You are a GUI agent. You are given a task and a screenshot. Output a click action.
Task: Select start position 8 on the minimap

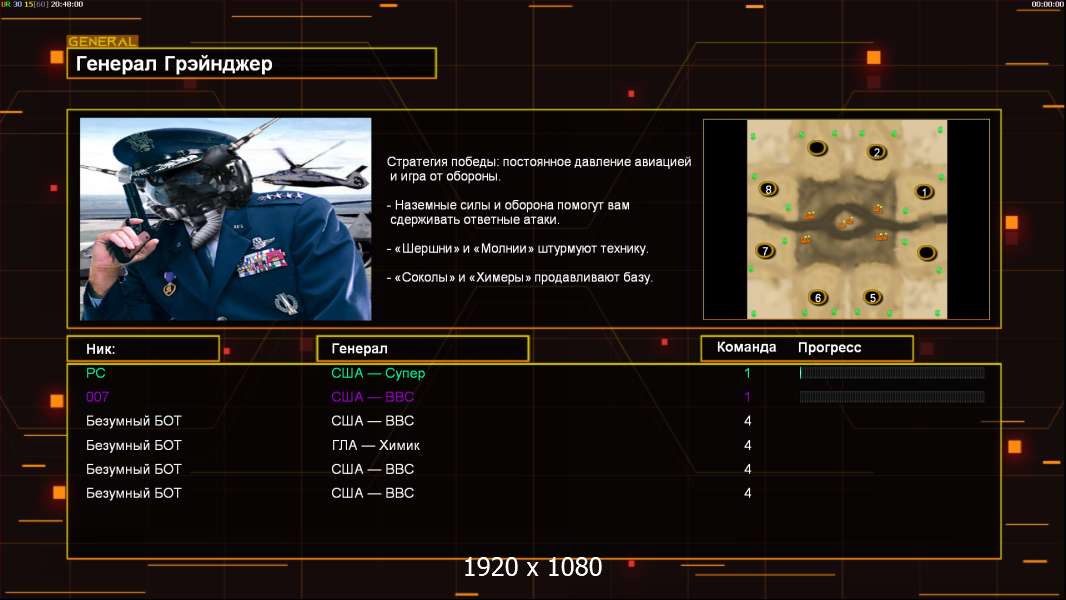point(768,189)
